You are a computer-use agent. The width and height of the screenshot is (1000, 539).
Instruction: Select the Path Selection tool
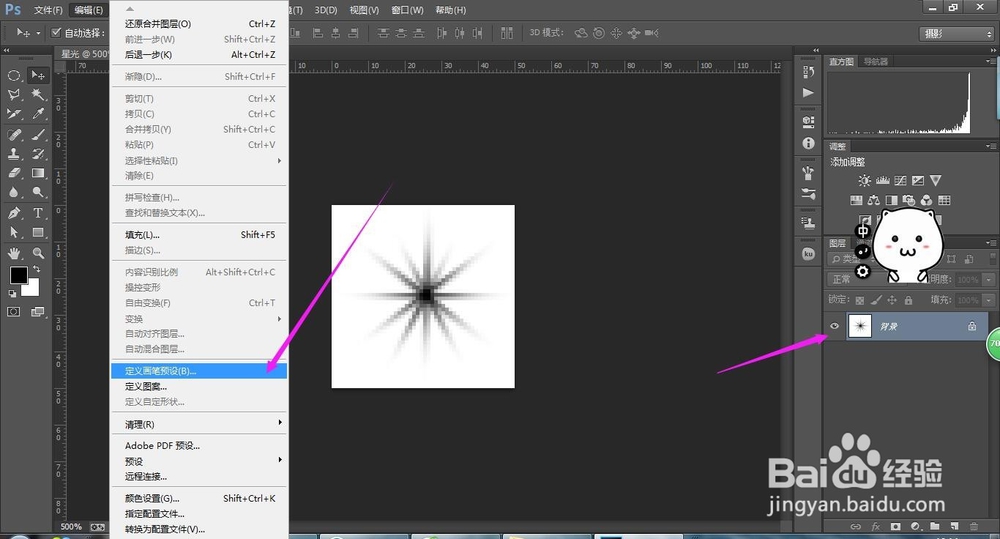coord(14,233)
